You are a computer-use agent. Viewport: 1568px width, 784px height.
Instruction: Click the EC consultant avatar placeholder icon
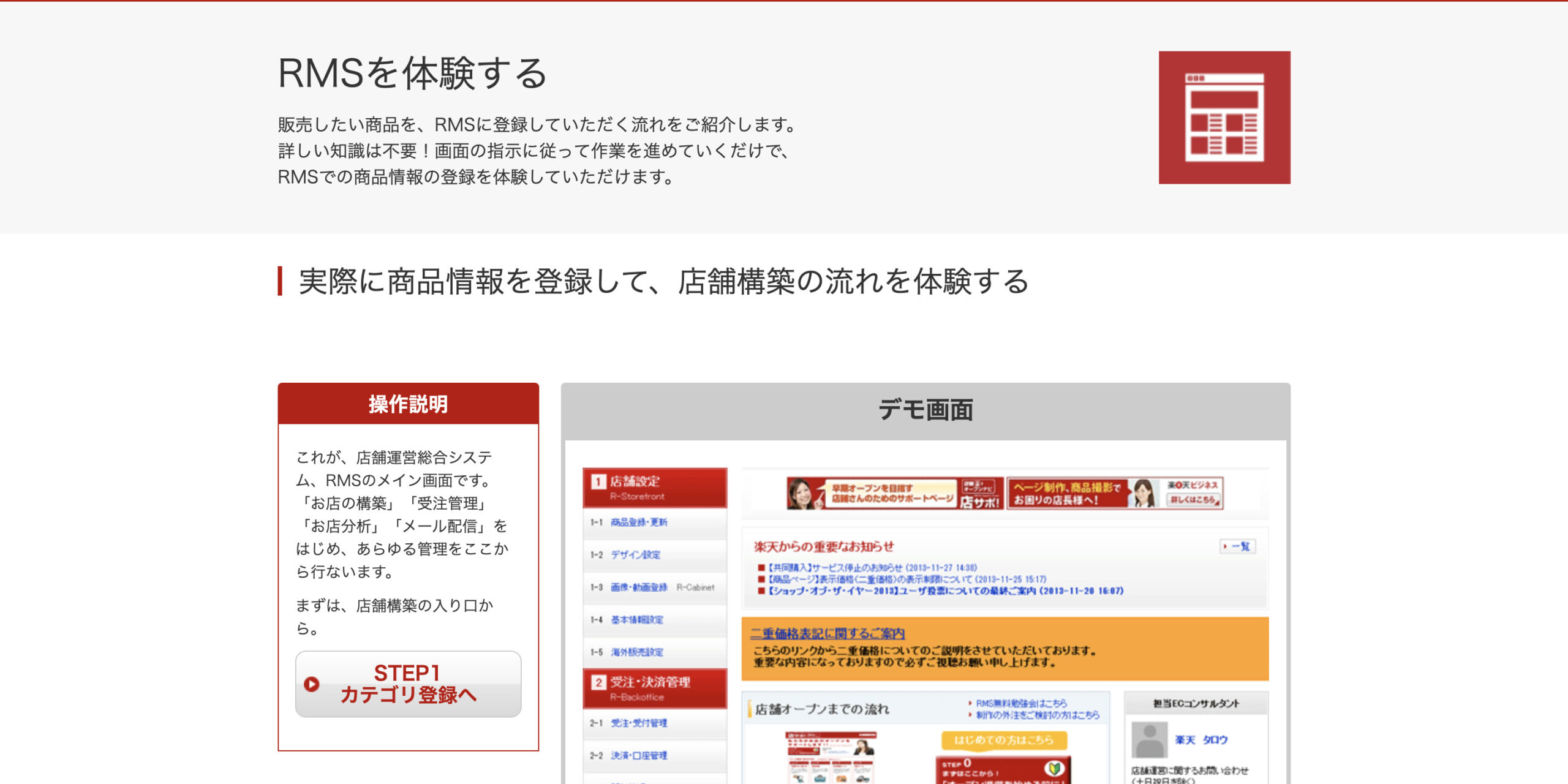coord(1151,740)
